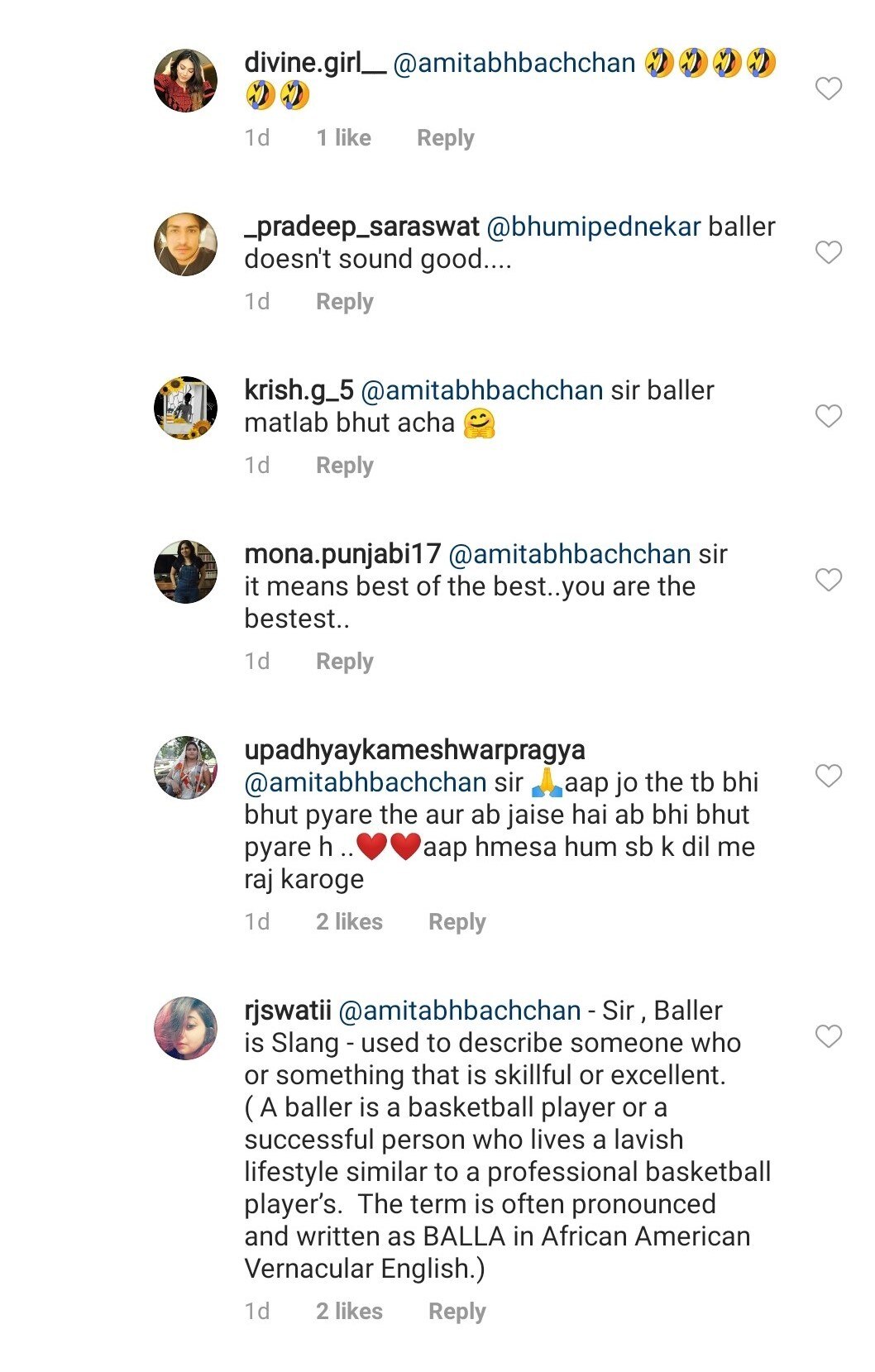875x1372 pixels.
Task: Tap heart next to krish.g_5's comment
Action: click(828, 416)
